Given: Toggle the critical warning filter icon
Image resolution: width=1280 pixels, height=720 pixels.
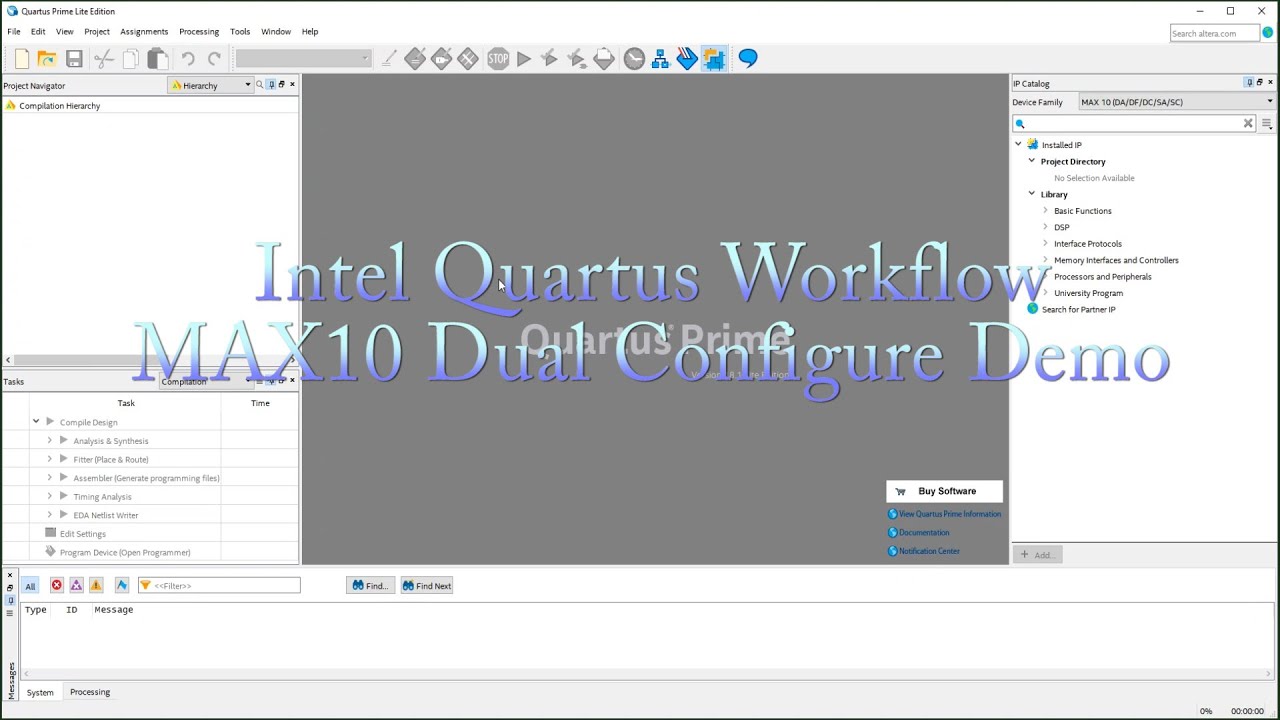Looking at the screenshot, I should (76, 586).
